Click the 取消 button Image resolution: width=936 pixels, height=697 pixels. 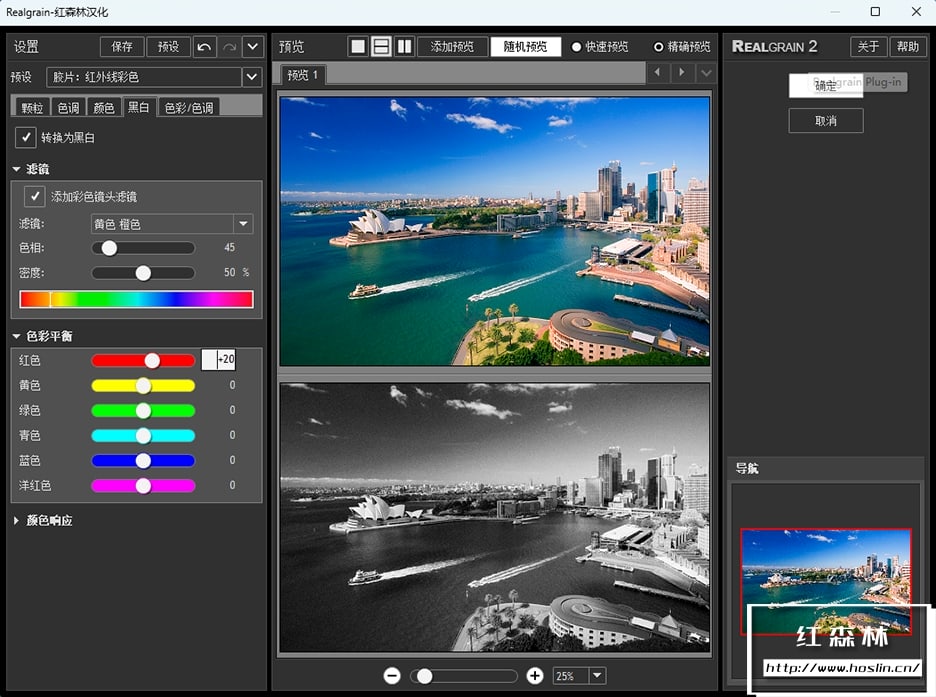pos(825,121)
